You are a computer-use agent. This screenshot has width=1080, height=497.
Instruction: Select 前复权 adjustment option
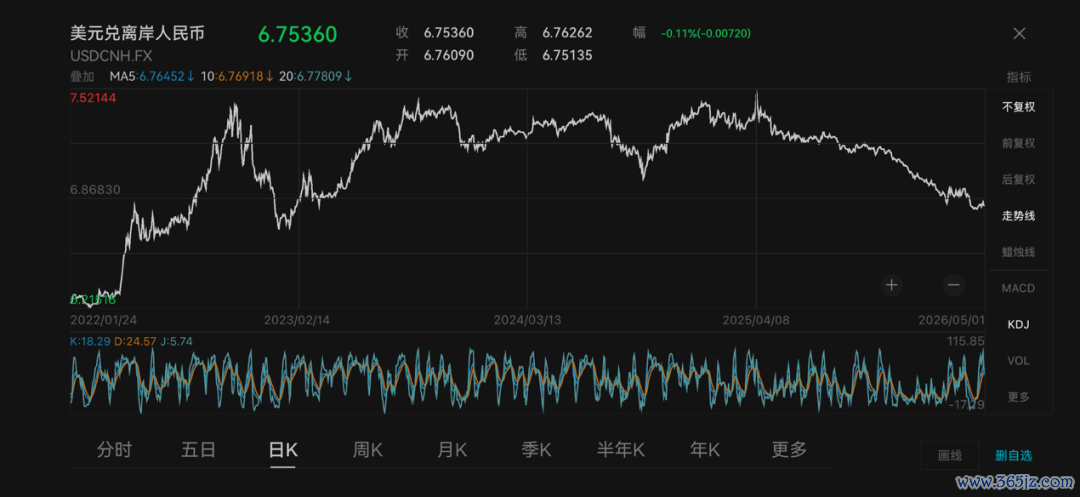coord(1018,143)
